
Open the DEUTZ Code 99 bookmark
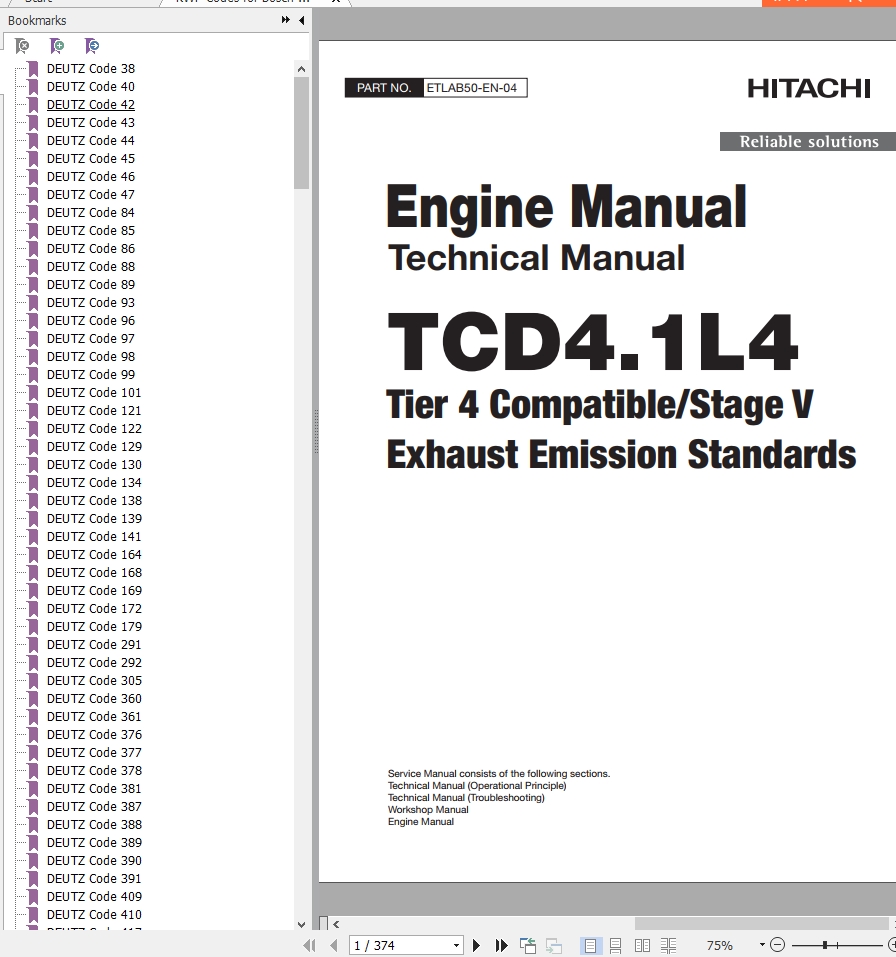(91, 375)
